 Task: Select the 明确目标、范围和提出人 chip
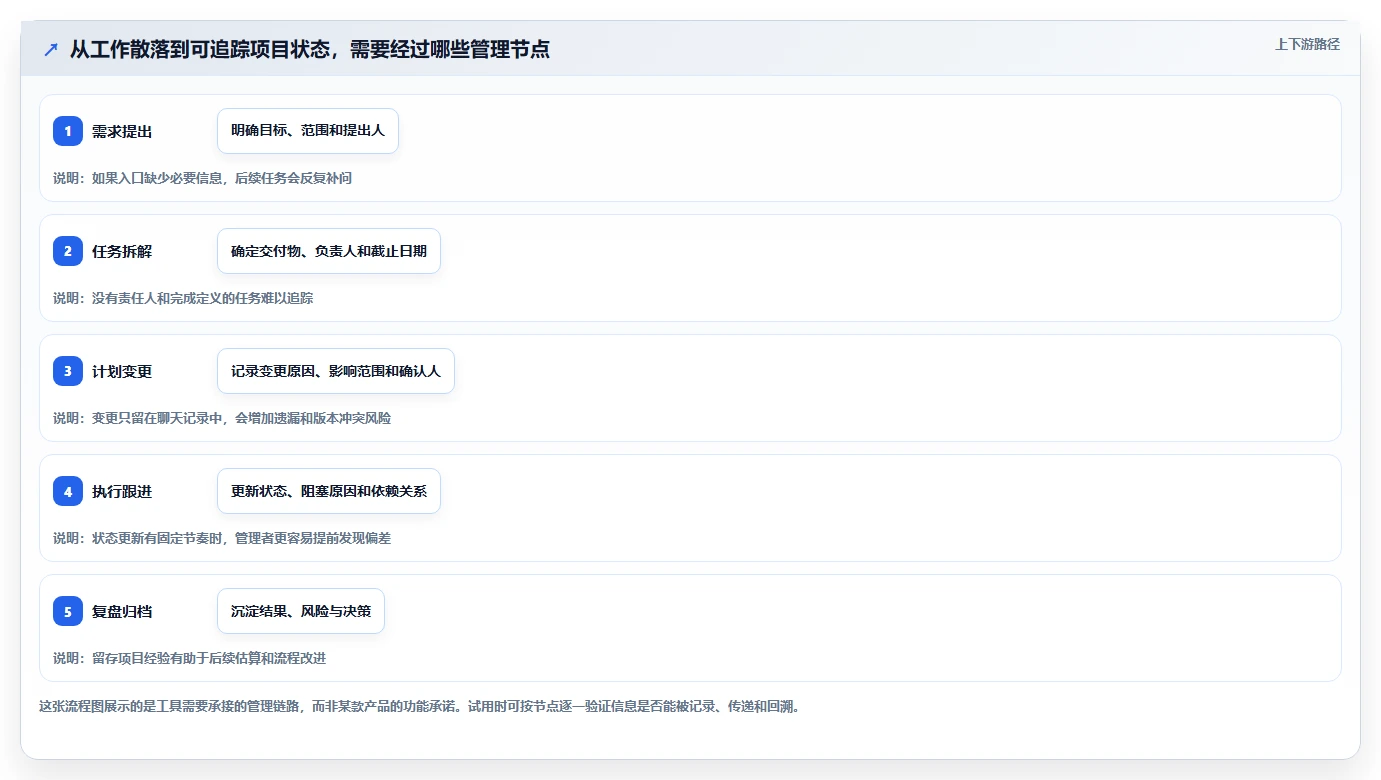tap(308, 131)
